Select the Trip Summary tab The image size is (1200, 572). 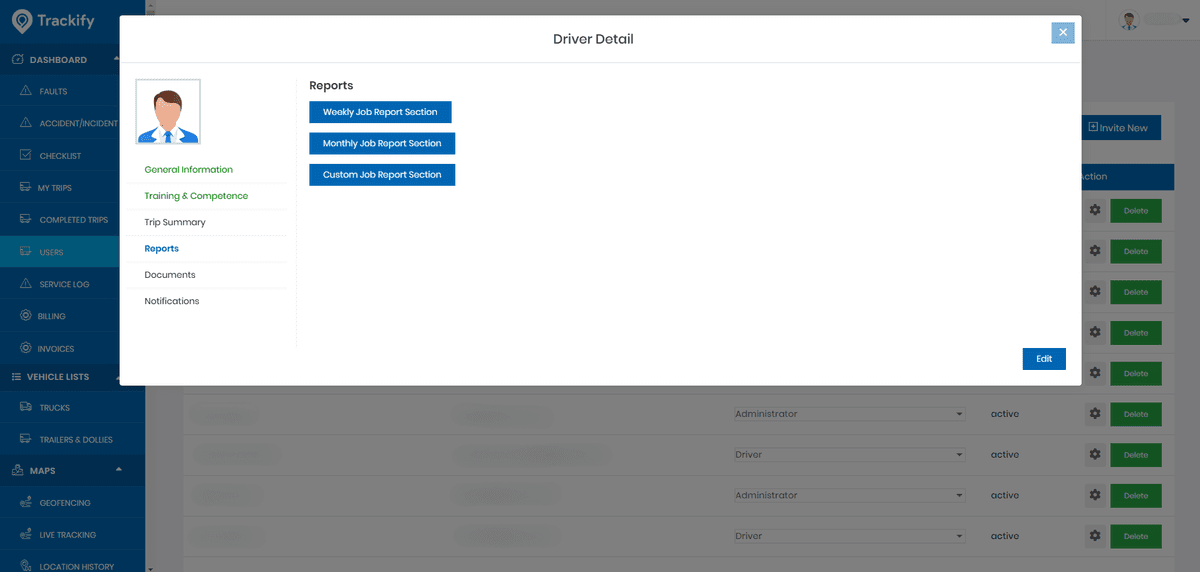[175, 222]
